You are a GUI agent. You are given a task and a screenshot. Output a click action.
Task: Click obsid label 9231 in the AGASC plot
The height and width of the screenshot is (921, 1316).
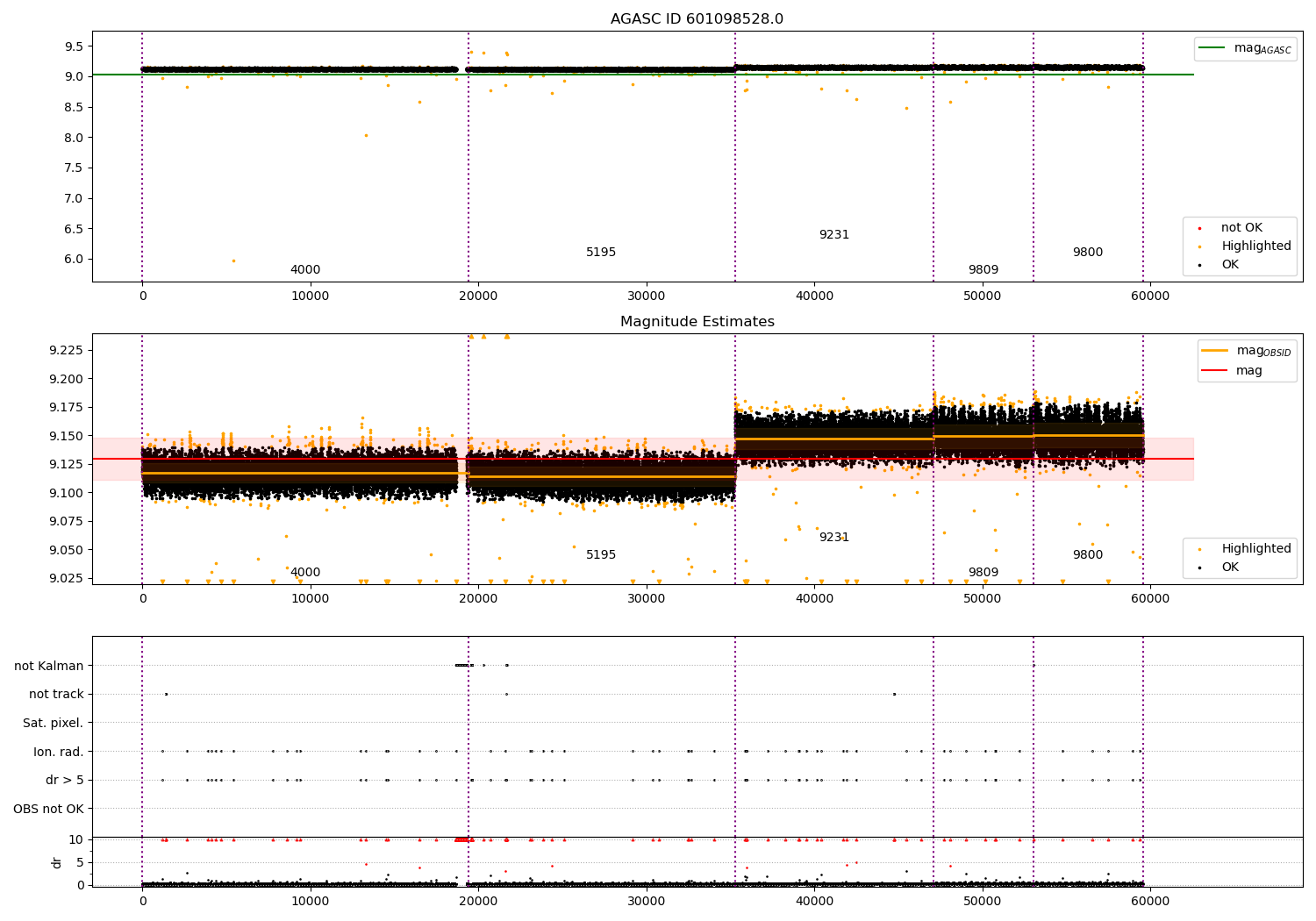(x=834, y=235)
